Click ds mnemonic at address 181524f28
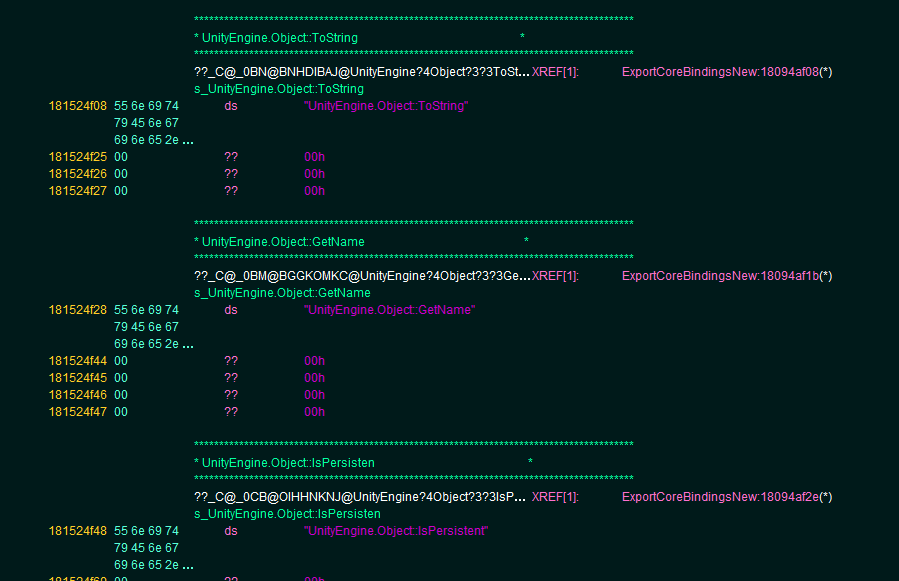This screenshot has height=581, width=899. 230,310
